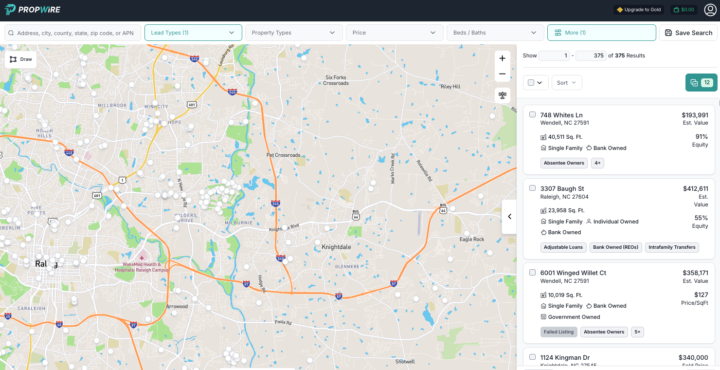
Task: Click the 40,511 Sq. Ft. detail
Action: coord(561,137)
